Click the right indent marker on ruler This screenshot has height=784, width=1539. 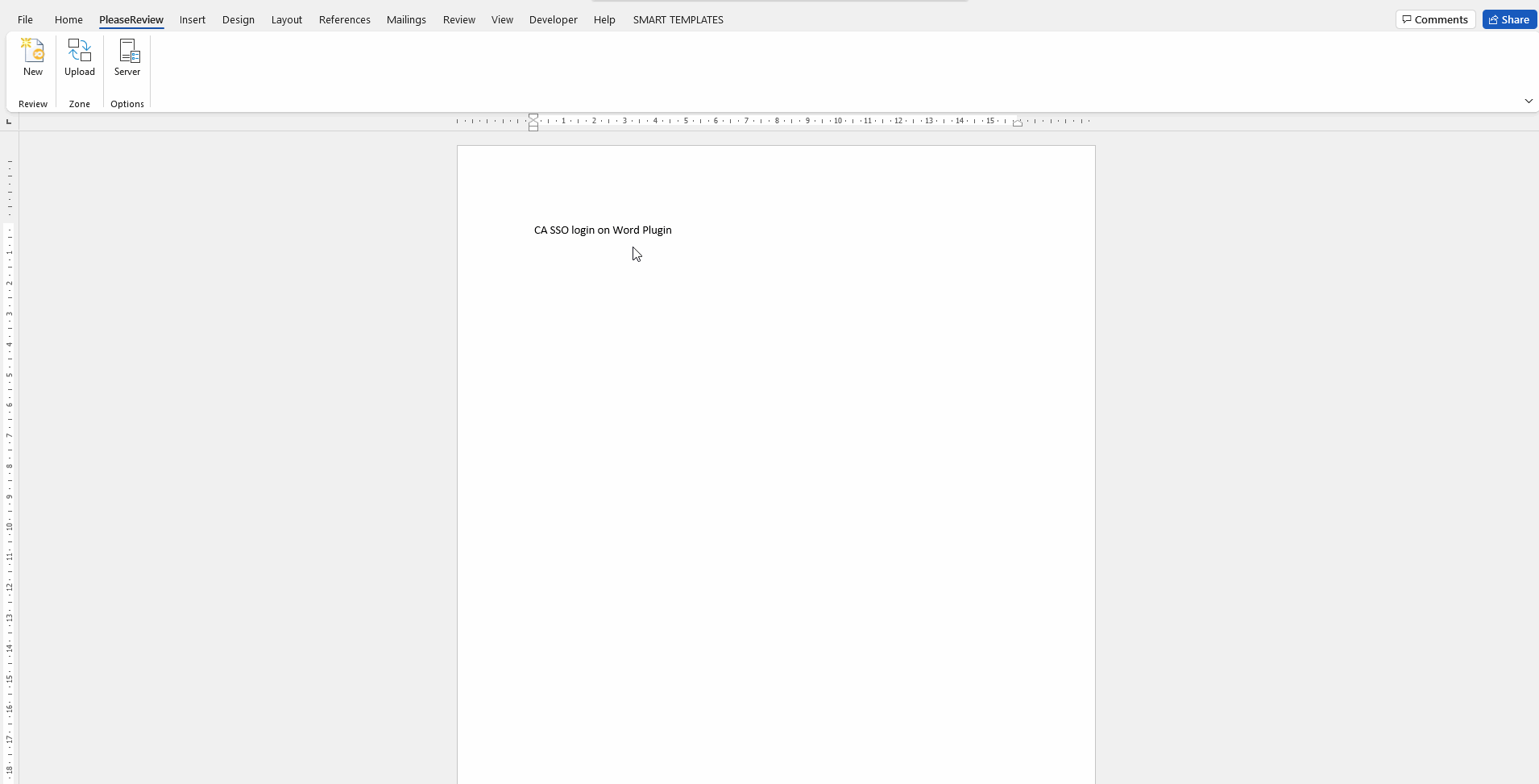pyautogui.click(x=1018, y=123)
